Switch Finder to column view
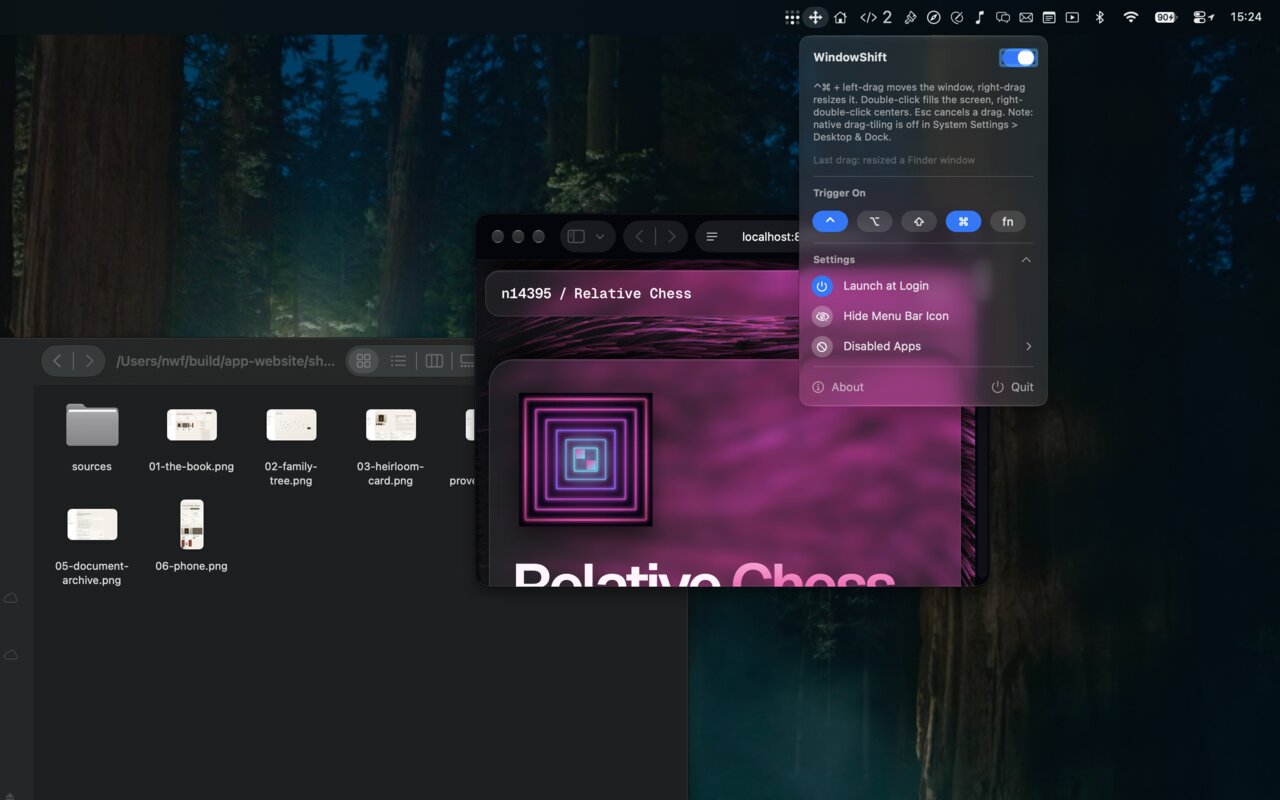The height and width of the screenshot is (800, 1280). (434, 361)
